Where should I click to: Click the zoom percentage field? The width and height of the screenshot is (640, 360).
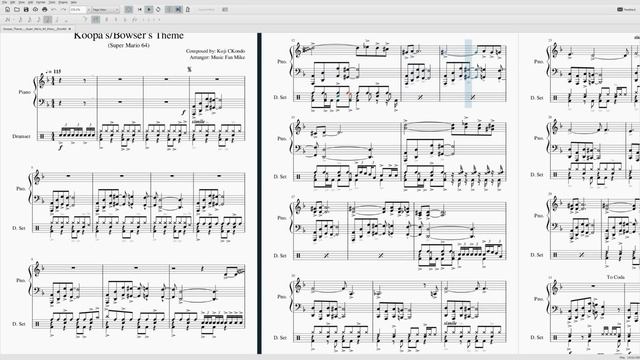[x=78, y=9]
